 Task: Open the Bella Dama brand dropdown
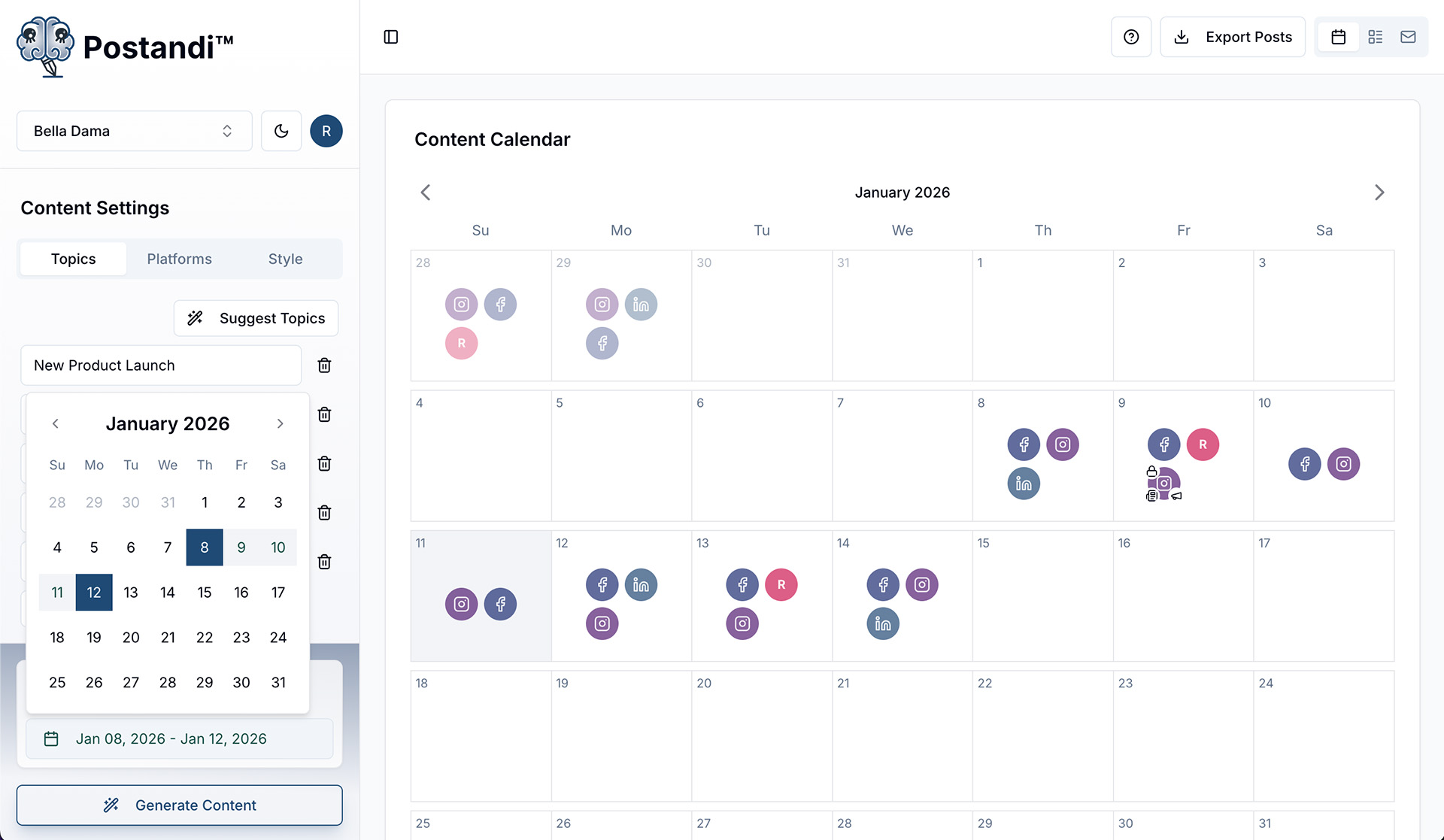point(134,131)
